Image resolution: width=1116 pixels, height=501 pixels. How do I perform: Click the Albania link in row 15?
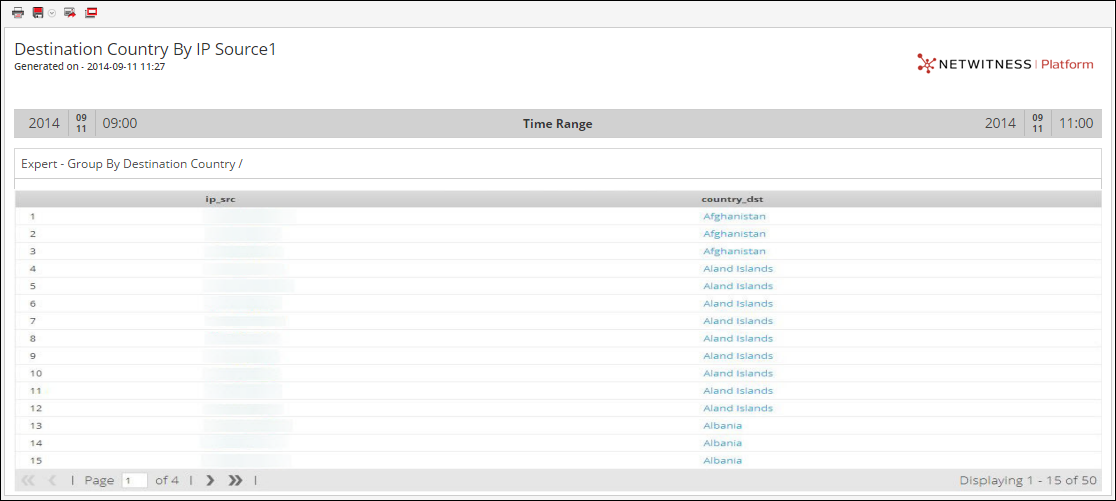(x=722, y=460)
